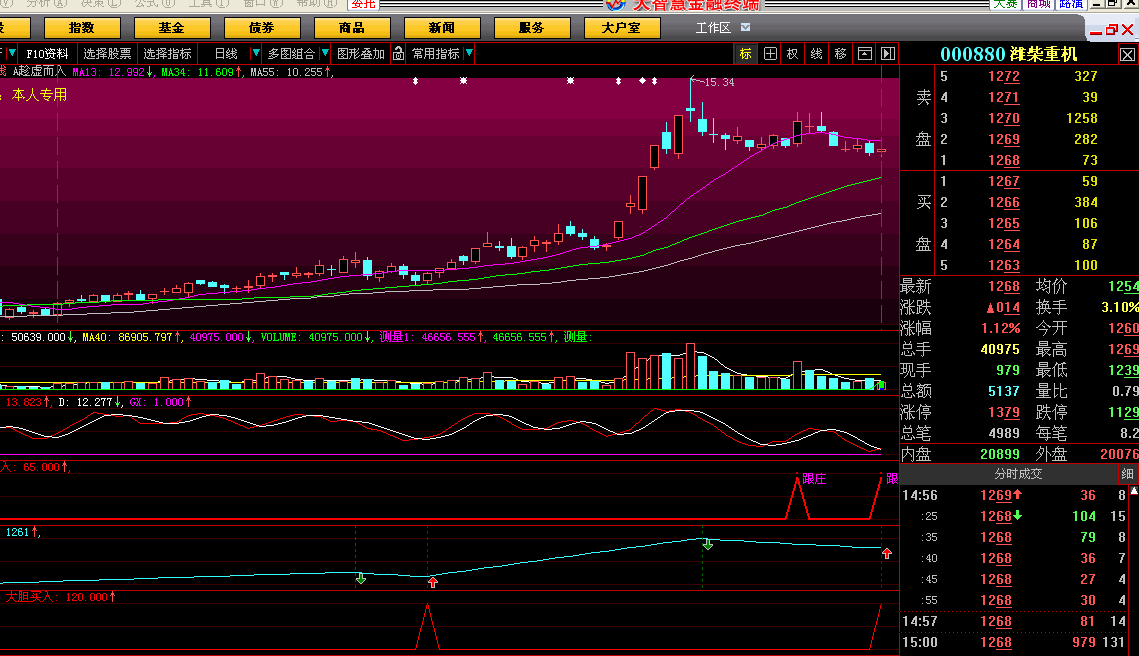Click the 选择股票 button
The height and width of the screenshot is (656, 1139).
point(107,54)
